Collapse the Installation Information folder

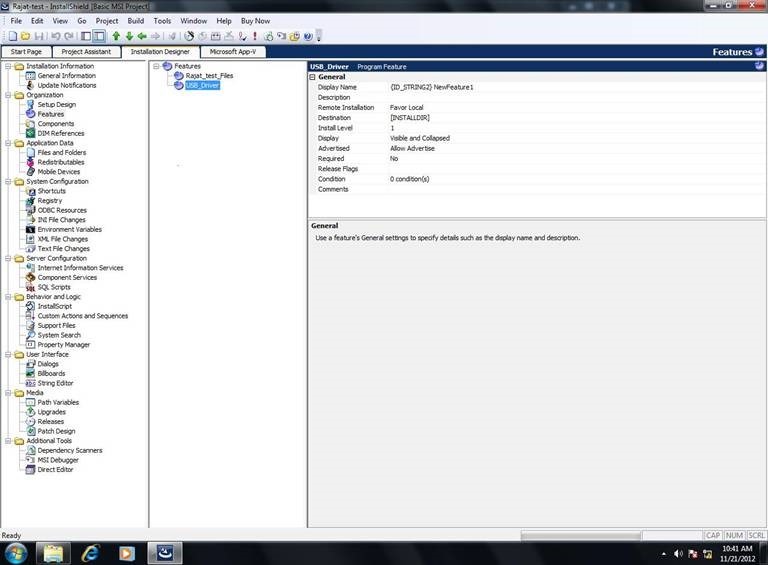pyautogui.click(x=8, y=66)
